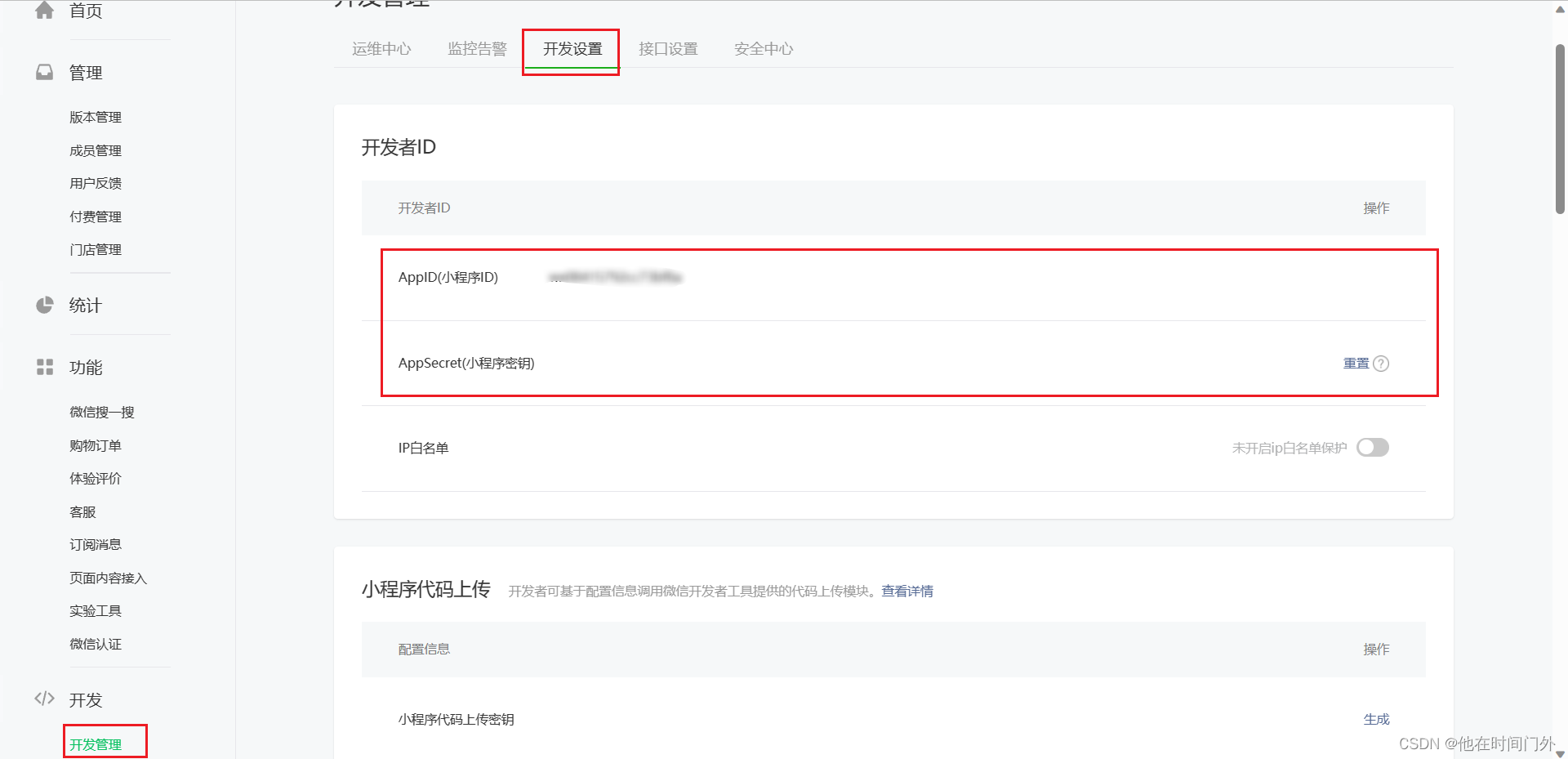The image size is (1568, 759).
Task: Switch to the 运维中心 tab
Action: [x=381, y=49]
